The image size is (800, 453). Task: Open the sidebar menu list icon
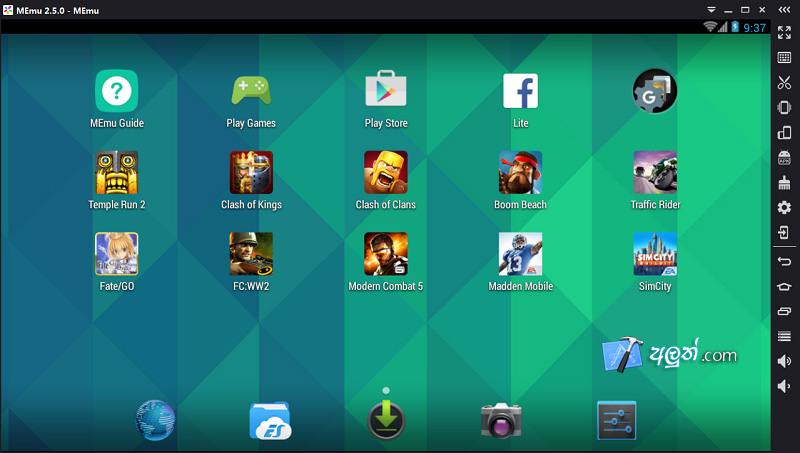784,336
